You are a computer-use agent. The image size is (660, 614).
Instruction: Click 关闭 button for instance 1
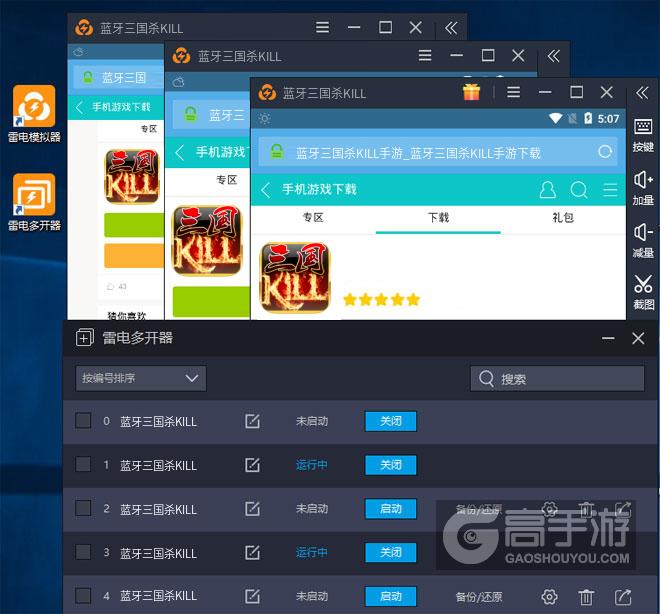(x=391, y=465)
